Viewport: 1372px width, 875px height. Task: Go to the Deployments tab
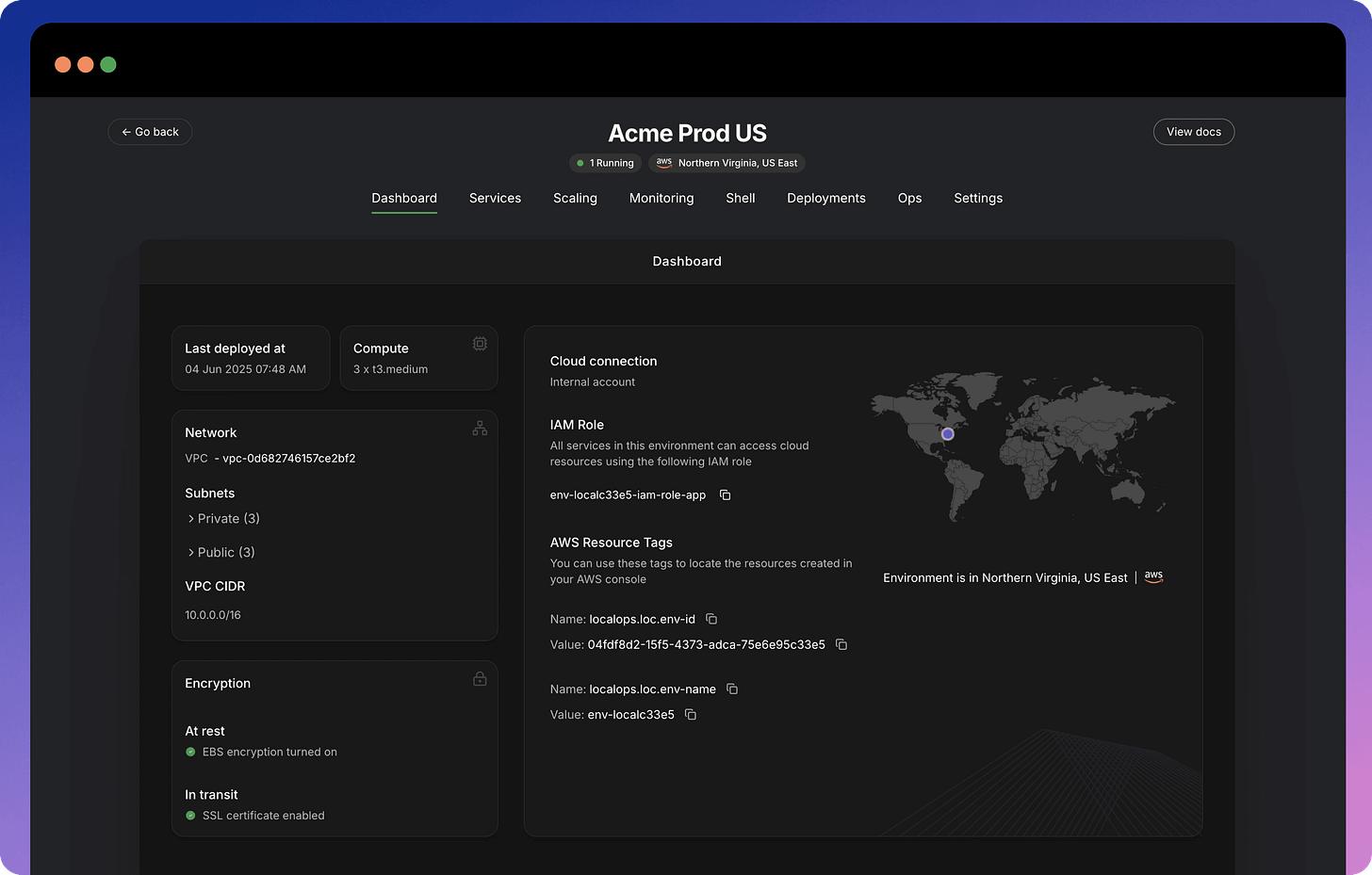point(826,199)
